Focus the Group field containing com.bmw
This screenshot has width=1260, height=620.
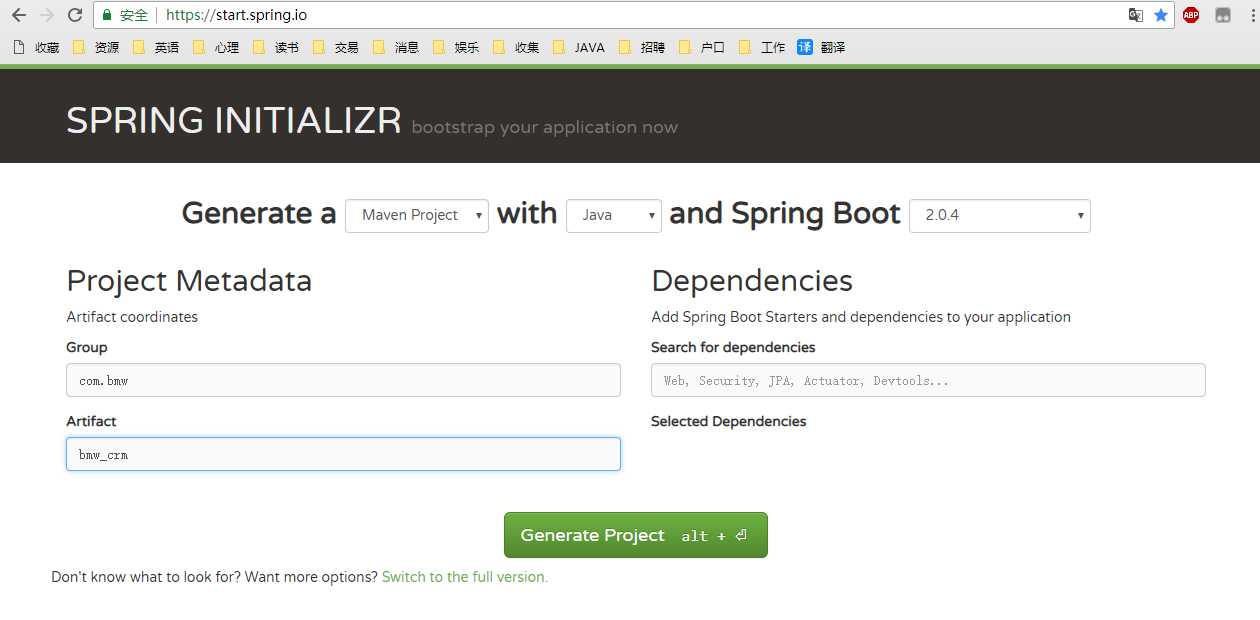coord(343,380)
